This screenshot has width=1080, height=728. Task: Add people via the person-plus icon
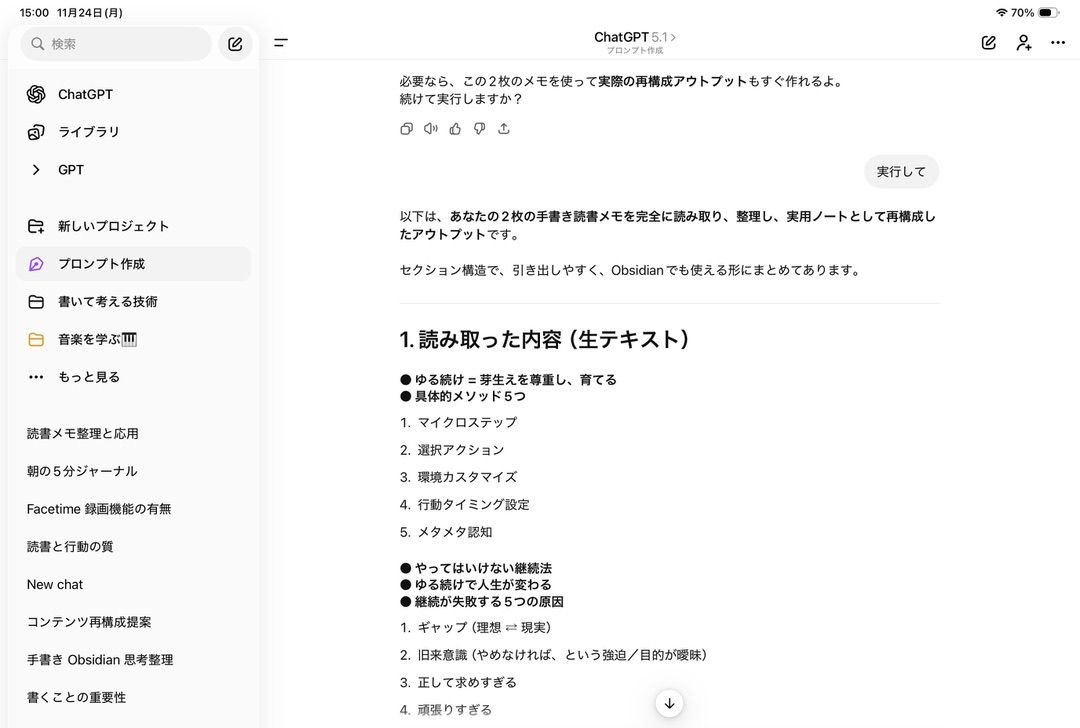coord(1023,43)
